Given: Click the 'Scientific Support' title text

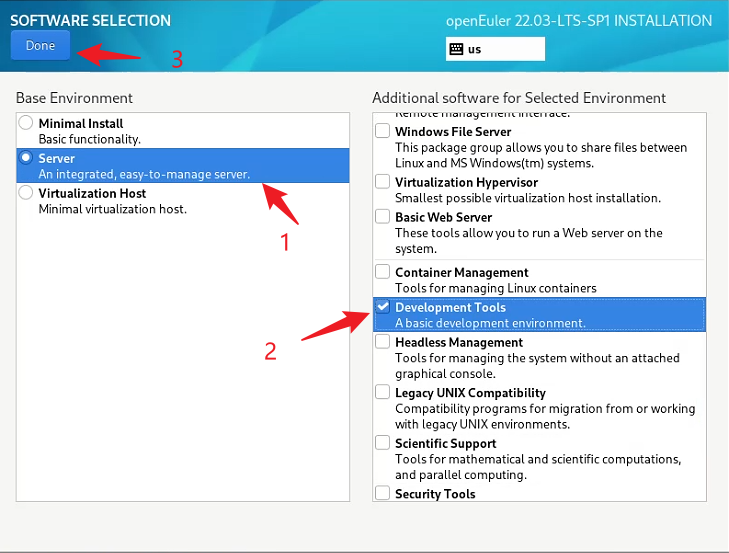Looking at the screenshot, I should 445,444.
